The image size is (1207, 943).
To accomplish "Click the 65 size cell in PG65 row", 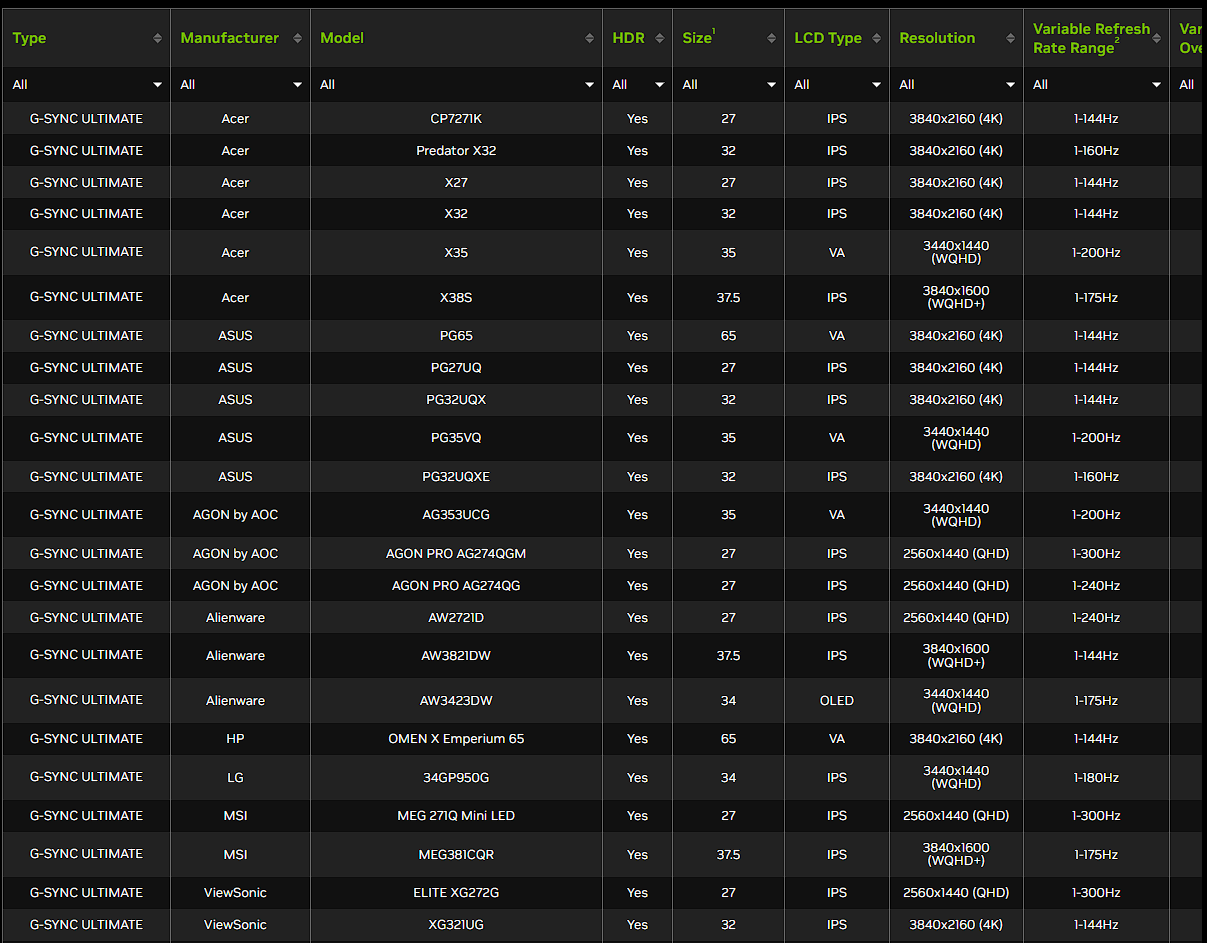I will pyautogui.click(x=728, y=336).
